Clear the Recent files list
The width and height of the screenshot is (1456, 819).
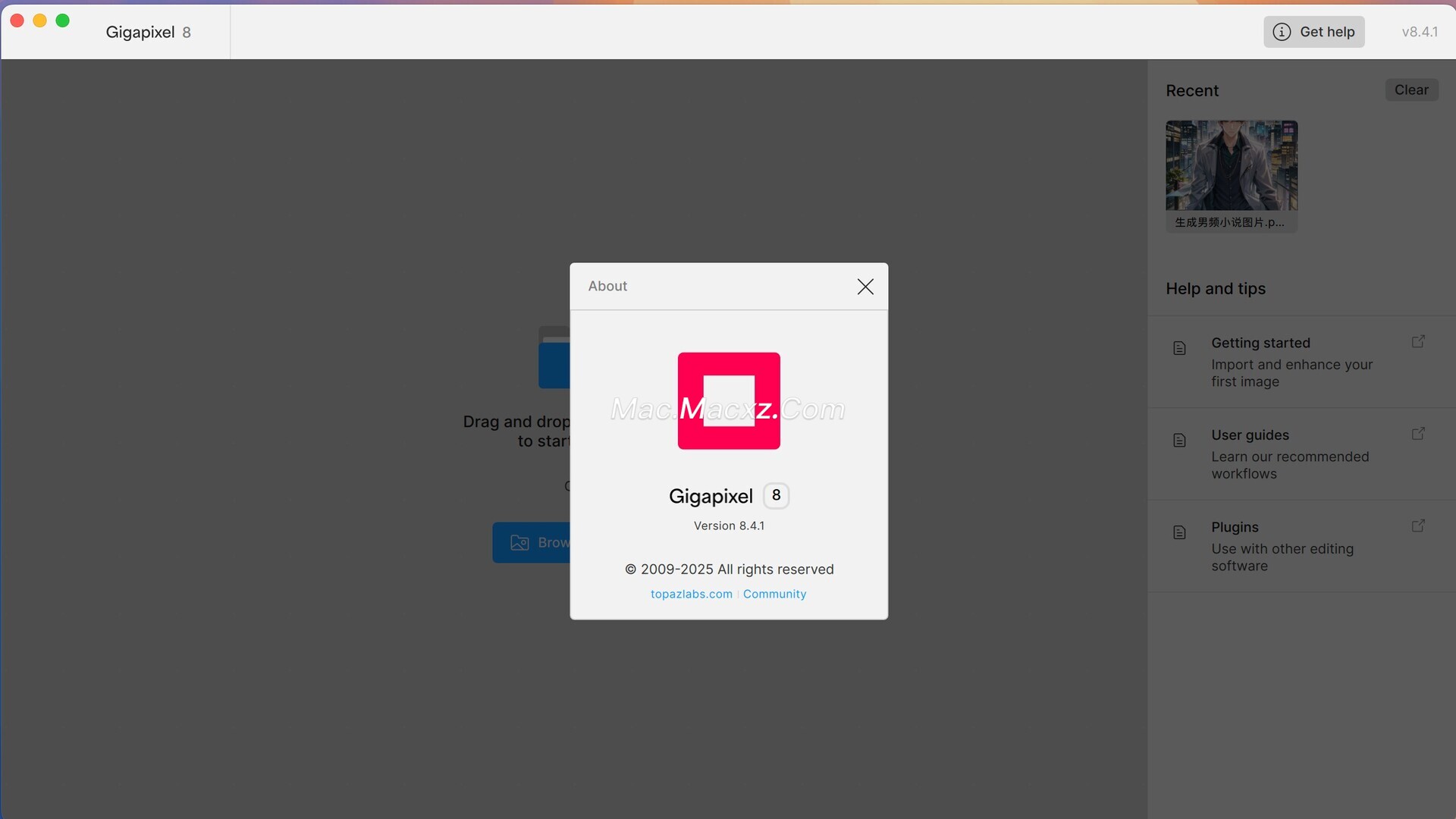pos(1410,90)
